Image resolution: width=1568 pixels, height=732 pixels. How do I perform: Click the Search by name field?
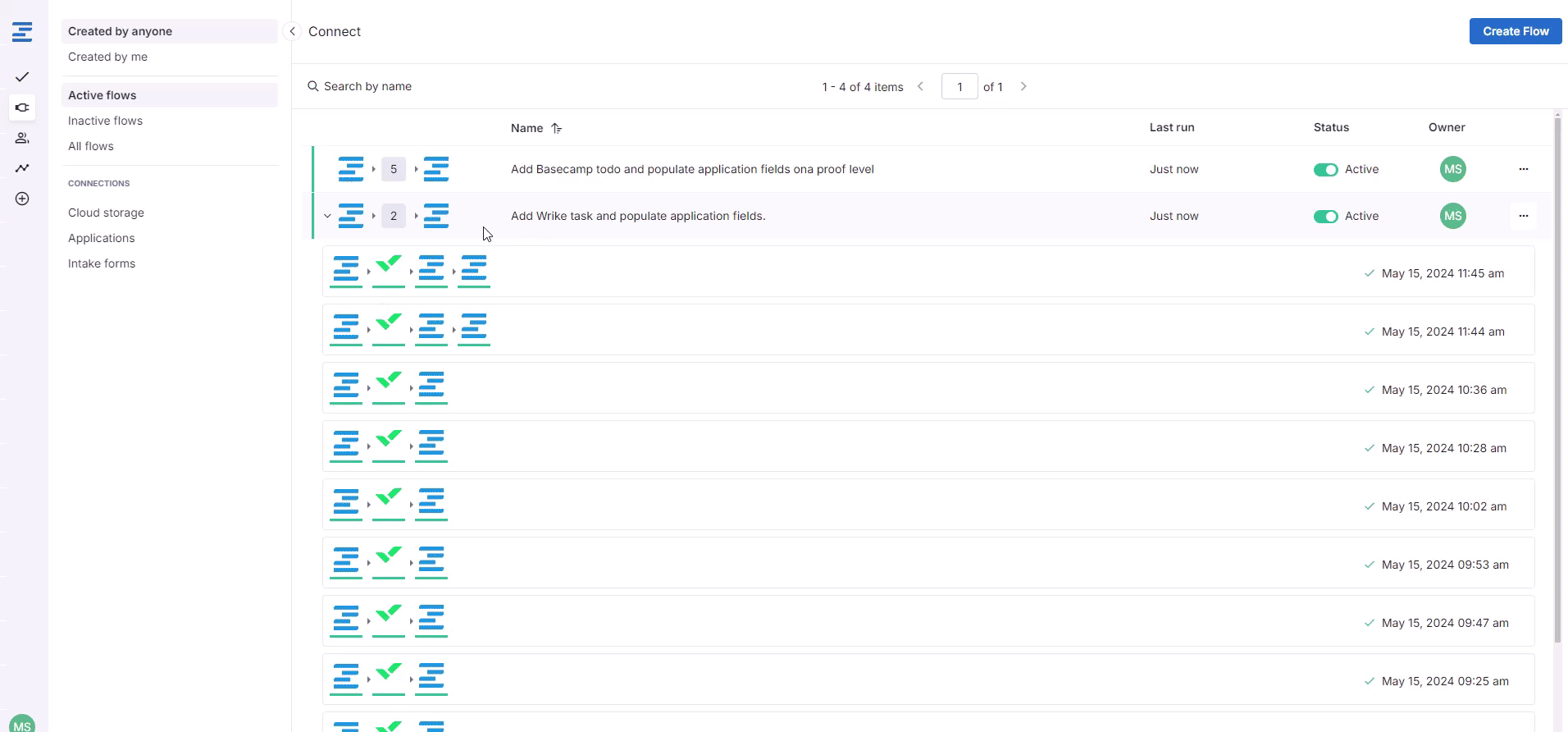[x=367, y=86]
